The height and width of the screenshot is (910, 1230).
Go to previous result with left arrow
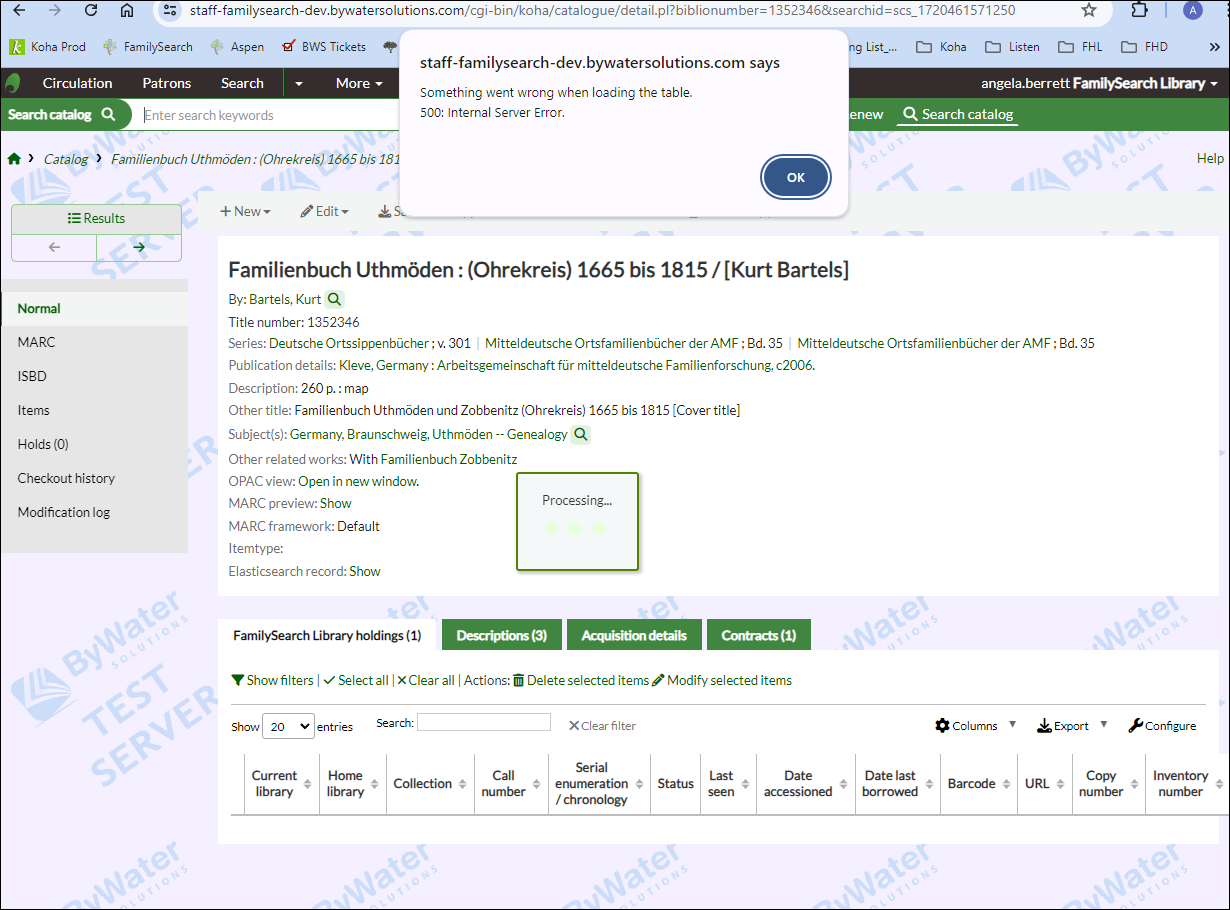[54, 247]
